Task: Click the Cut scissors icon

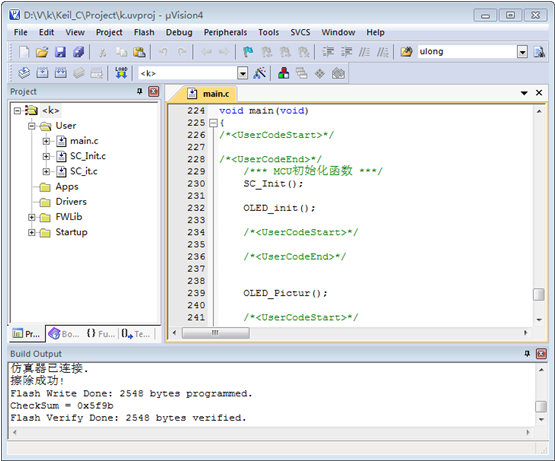Action: click(103, 52)
